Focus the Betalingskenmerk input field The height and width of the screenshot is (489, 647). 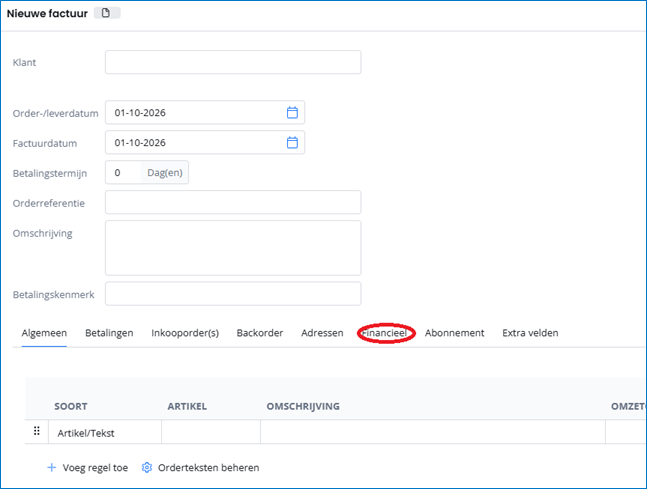[x=233, y=294]
